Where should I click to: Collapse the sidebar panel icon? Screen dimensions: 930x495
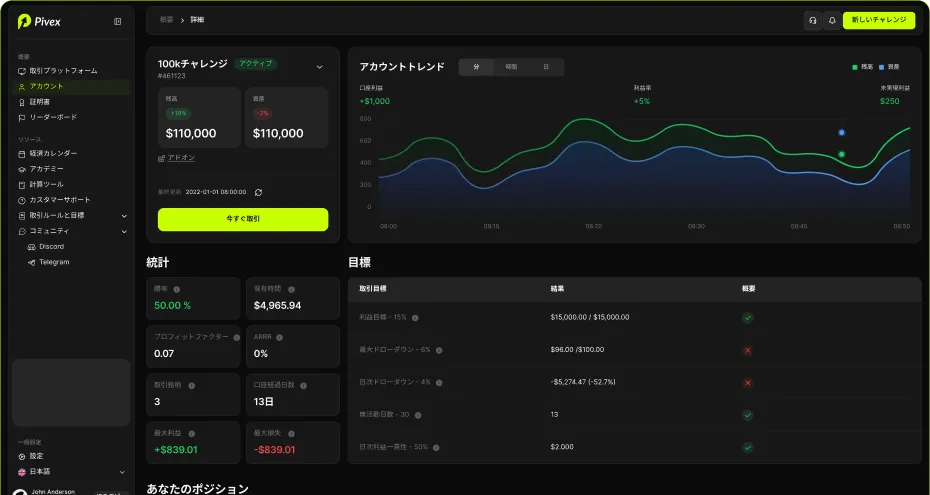[x=117, y=22]
